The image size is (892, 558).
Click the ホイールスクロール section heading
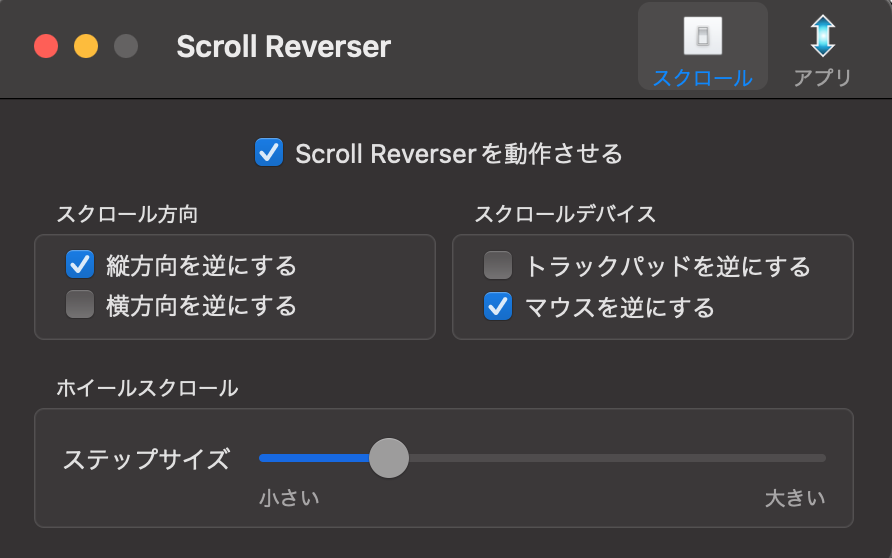[147, 388]
